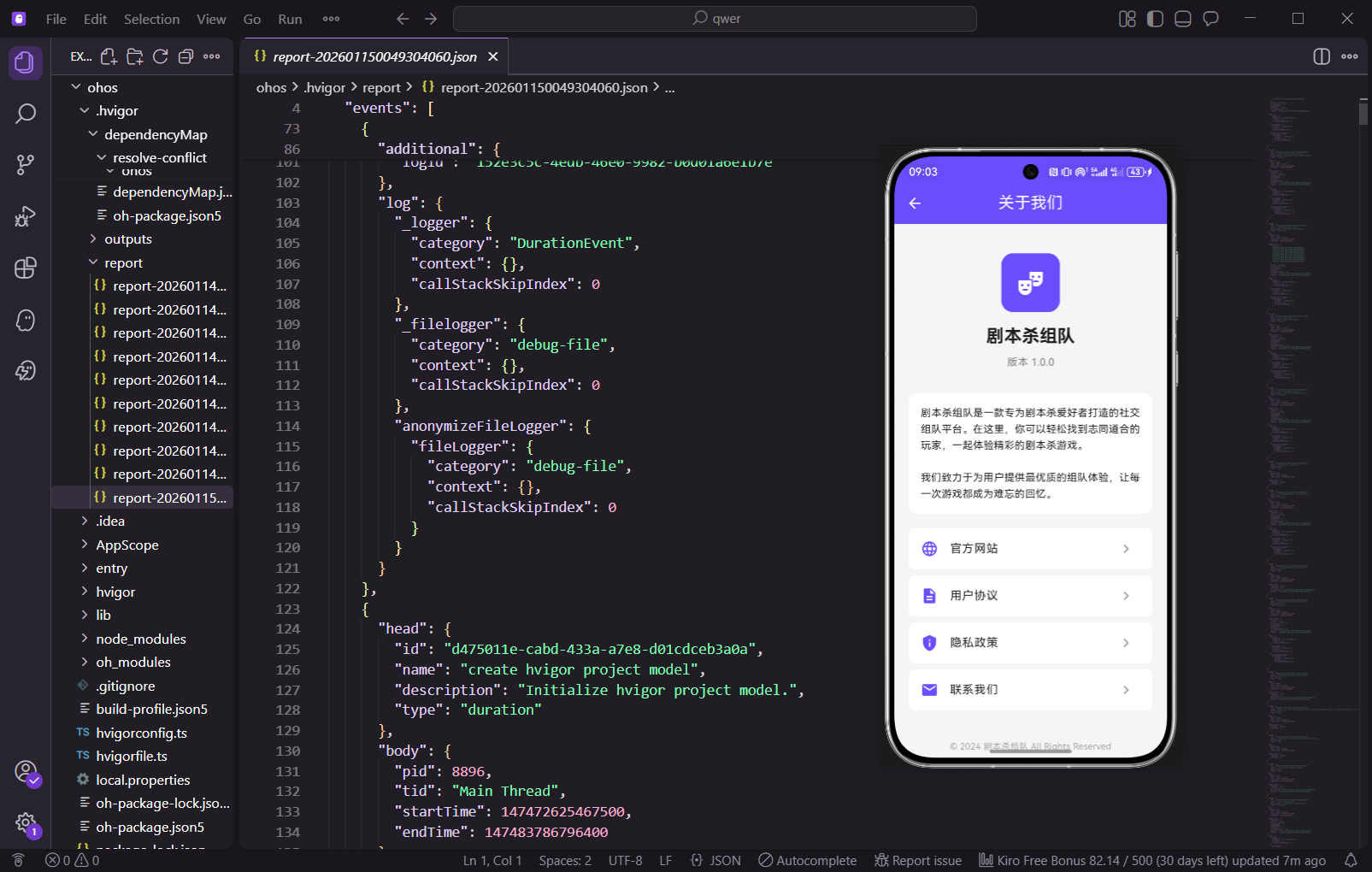Click the editor minimap

(1311, 470)
